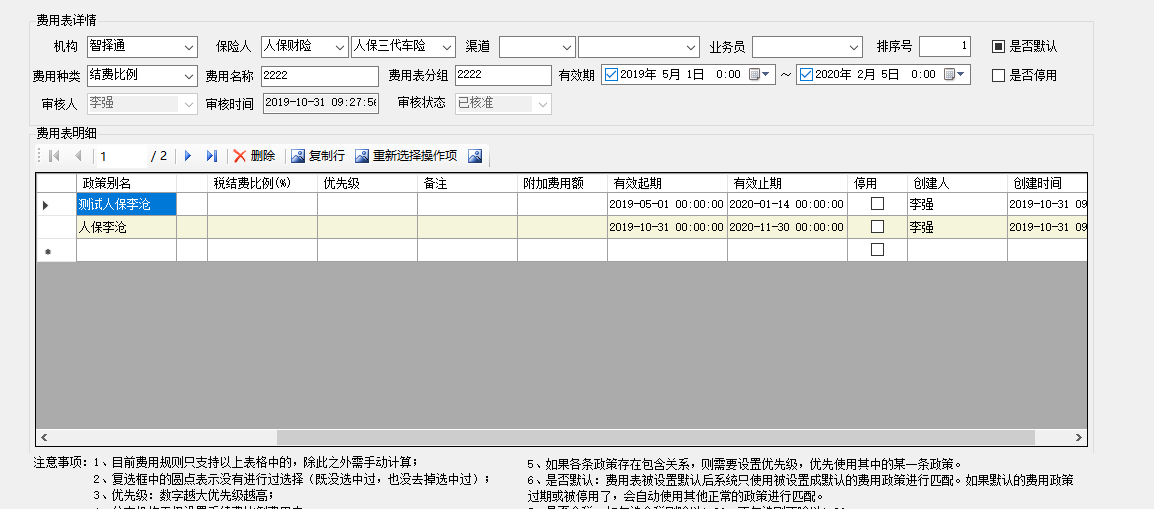Click 政策别名 column header
Screen dimensions: 1154x509
(x=127, y=183)
